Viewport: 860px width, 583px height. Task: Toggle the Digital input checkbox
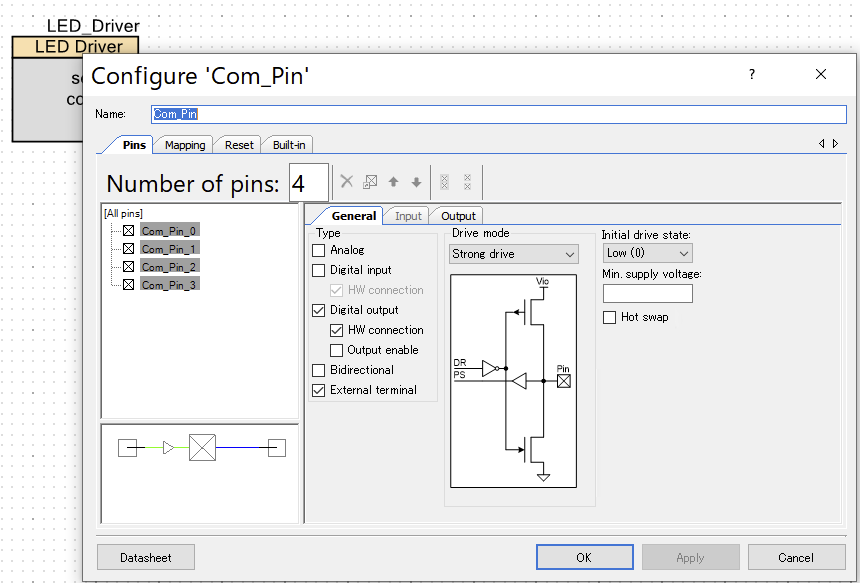(x=319, y=270)
